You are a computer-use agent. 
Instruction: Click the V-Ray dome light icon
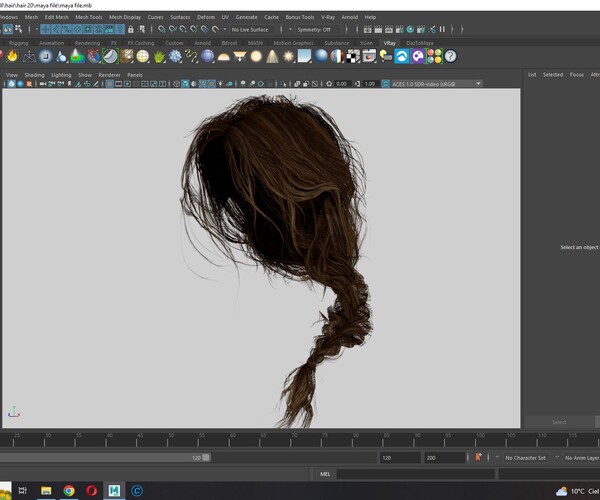point(223,57)
